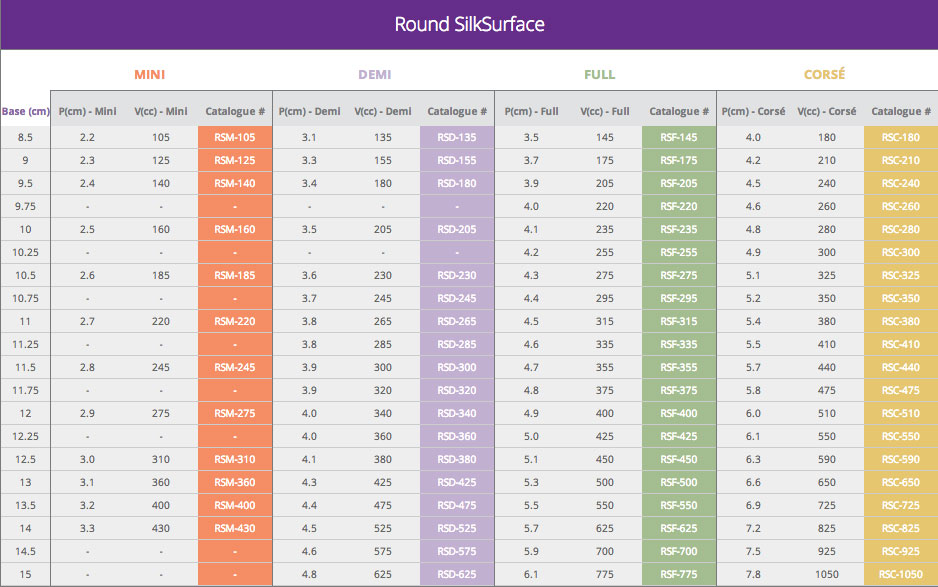The image size is (938, 587).
Task: Select the orange RSM-430 catalogue cell
Action: click(235, 529)
